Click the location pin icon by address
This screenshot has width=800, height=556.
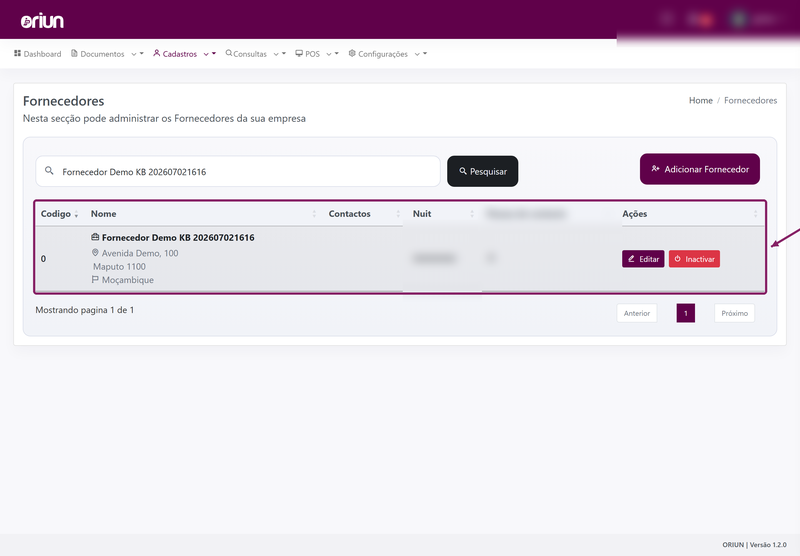(x=95, y=252)
